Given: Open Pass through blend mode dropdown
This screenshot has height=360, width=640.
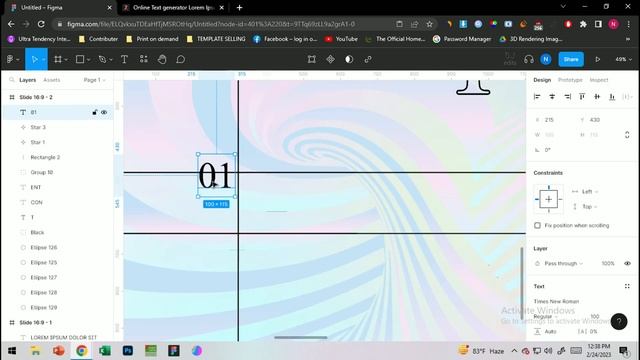Looking at the screenshot, I should pyautogui.click(x=563, y=263).
